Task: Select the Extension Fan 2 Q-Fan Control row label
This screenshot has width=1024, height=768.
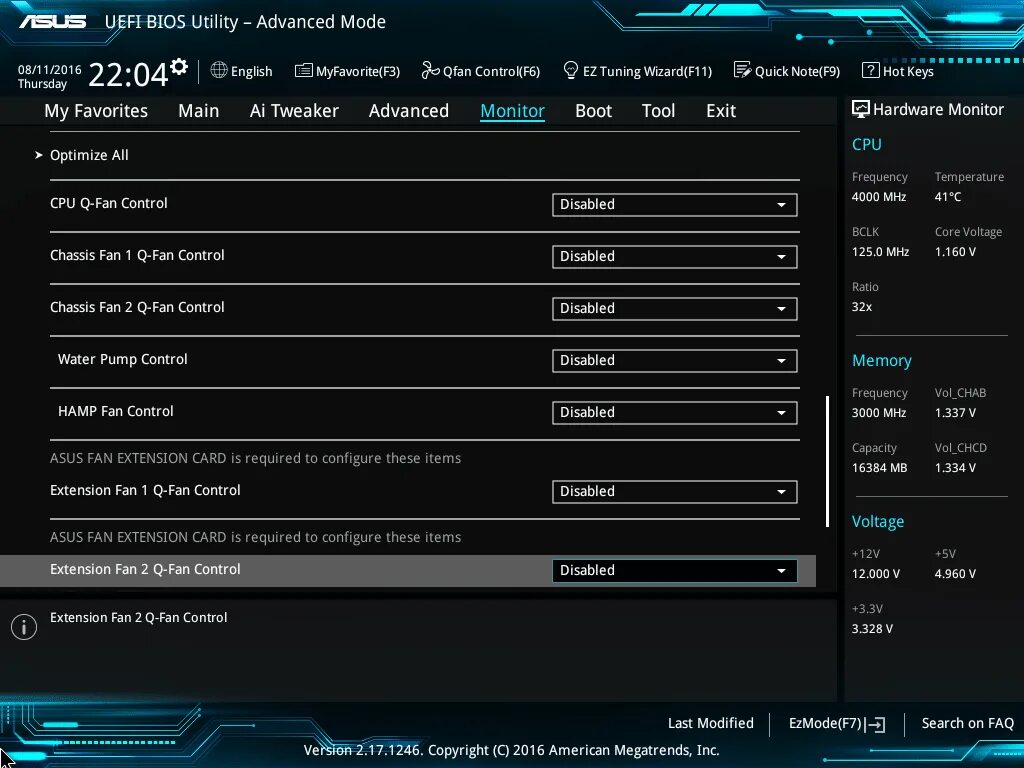Action: 145,569
